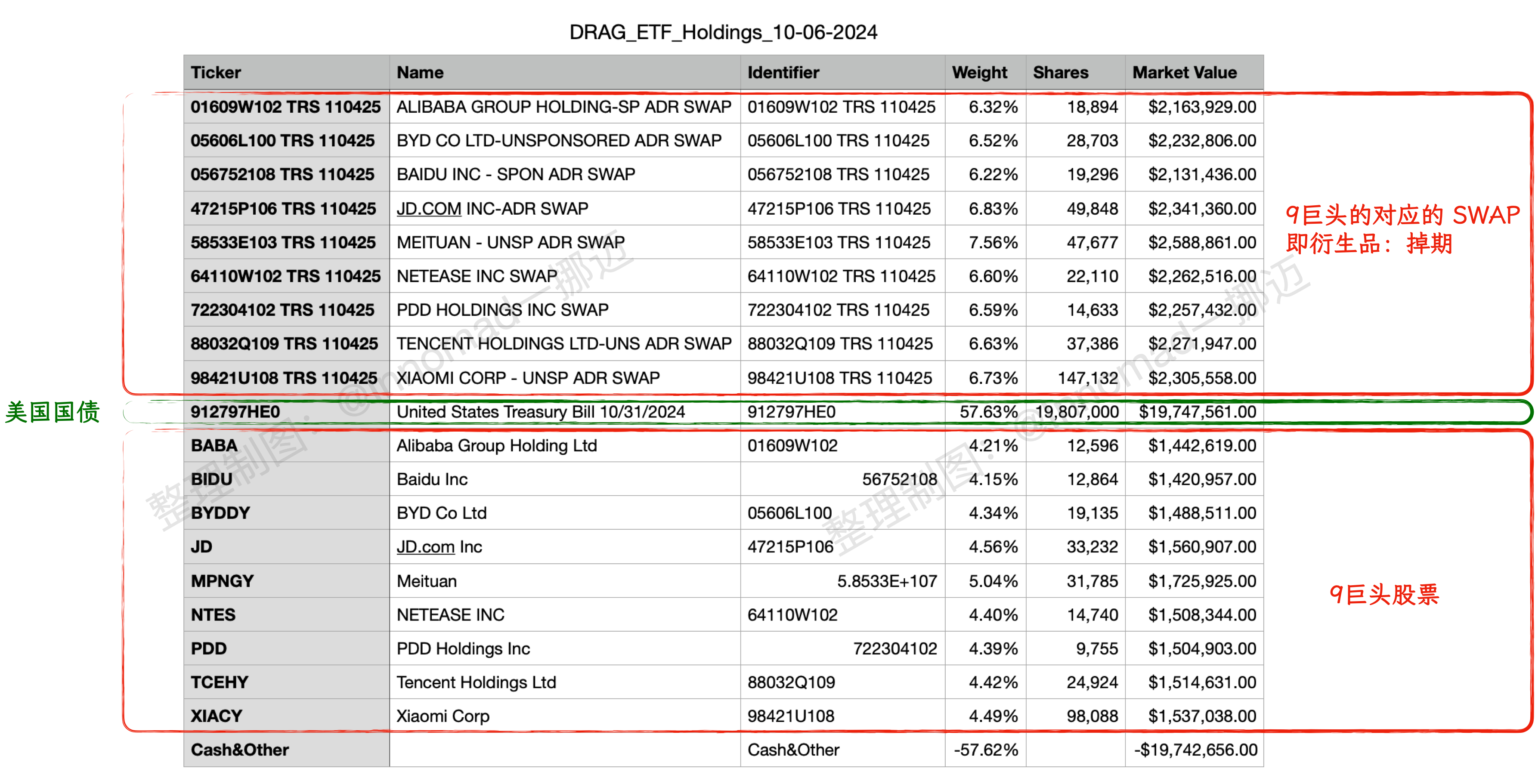Image resolution: width=1535 pixels, height=784 pixels.
Task: Select the NTES ticker cell
Action: tap(286, 615)
